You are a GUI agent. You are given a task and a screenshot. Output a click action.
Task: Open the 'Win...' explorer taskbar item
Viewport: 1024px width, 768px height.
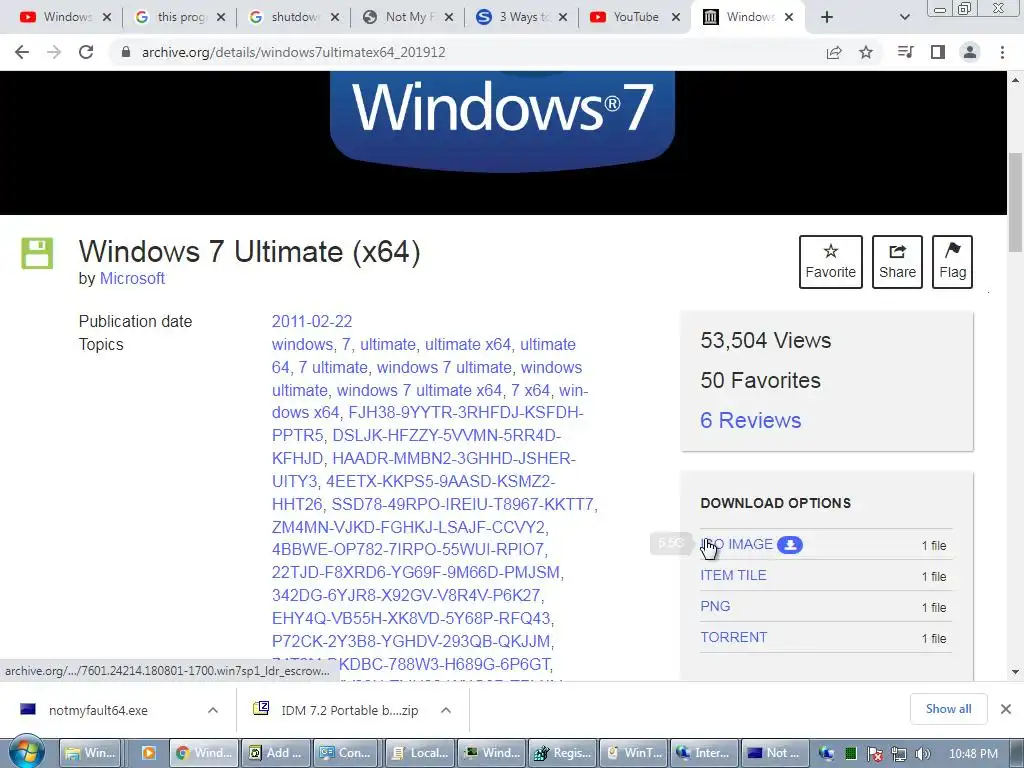click(90, 753)
